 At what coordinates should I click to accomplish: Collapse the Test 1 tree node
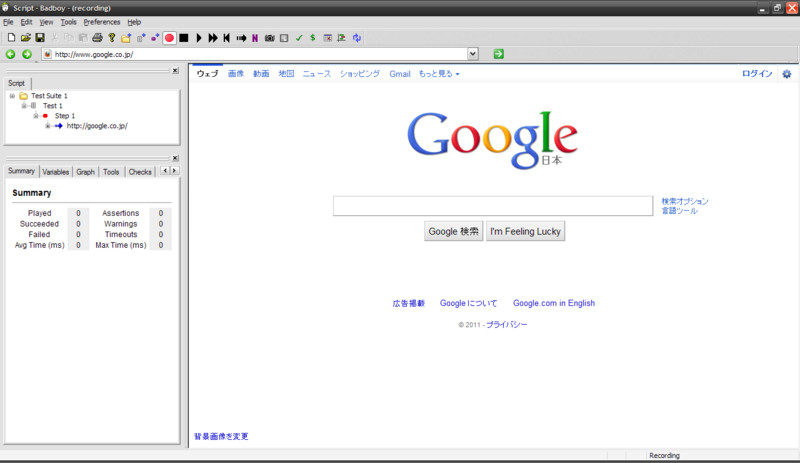23,106
